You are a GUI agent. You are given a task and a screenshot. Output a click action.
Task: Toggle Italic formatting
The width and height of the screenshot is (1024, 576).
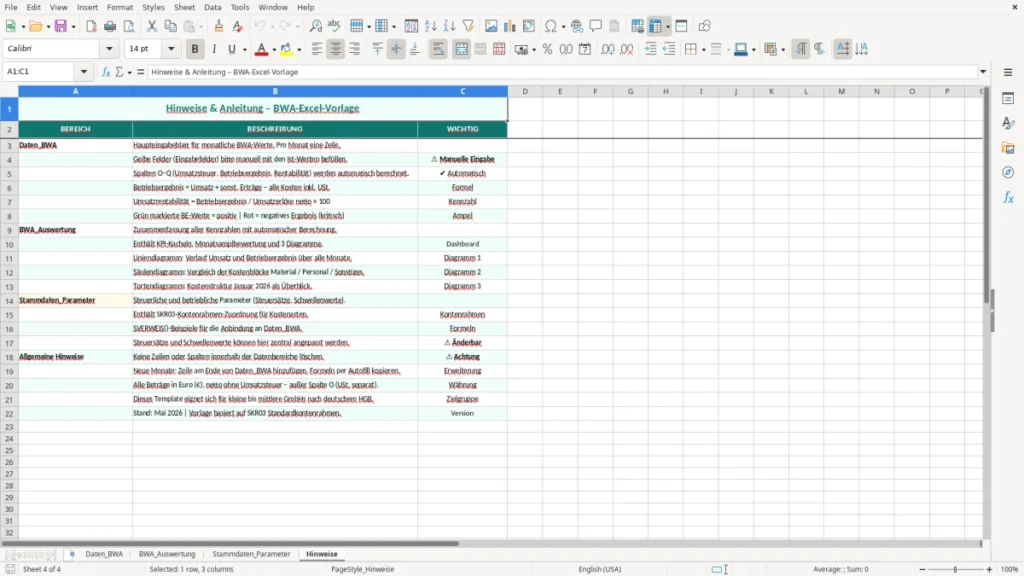tap(214, 49)
